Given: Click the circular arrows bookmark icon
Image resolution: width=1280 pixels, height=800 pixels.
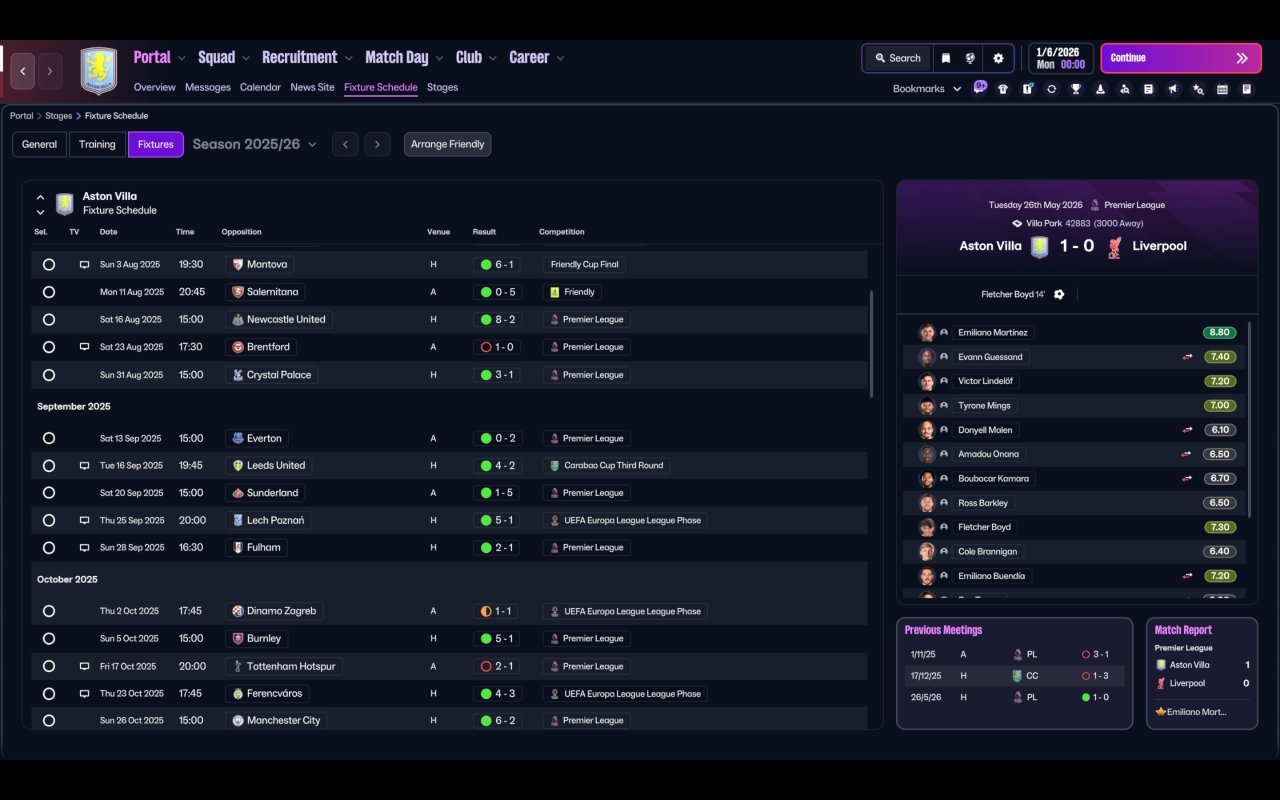Looking at the screenshot, I should click(1051, 89).
